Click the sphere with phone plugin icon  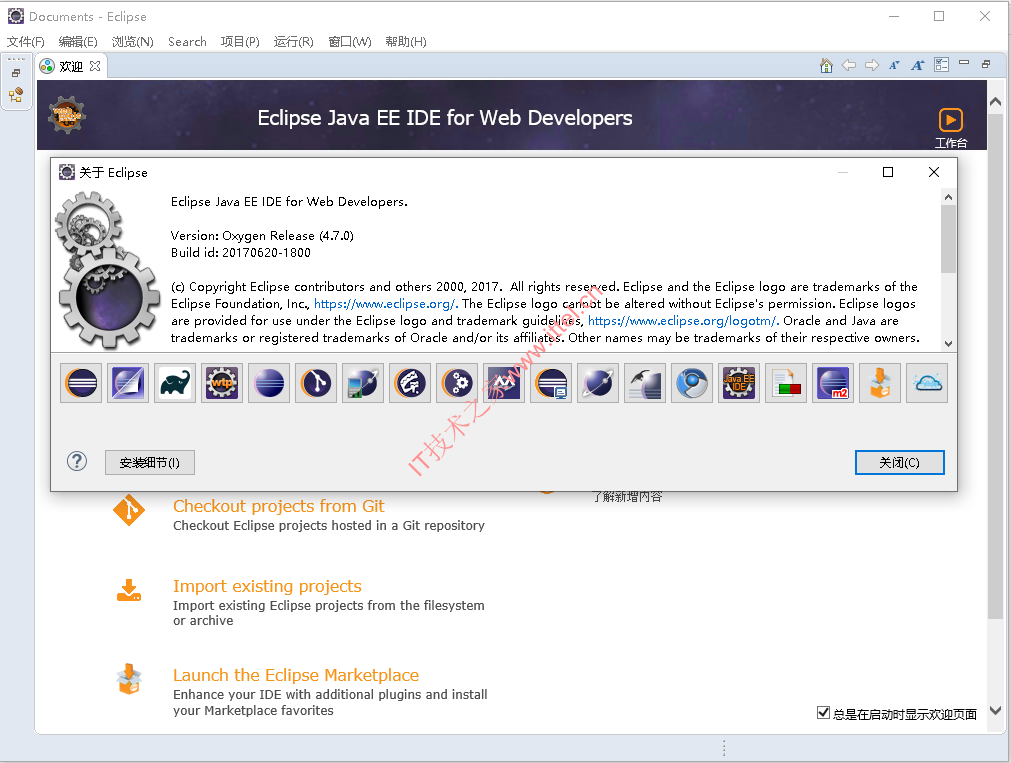click(x=363, y=383)
